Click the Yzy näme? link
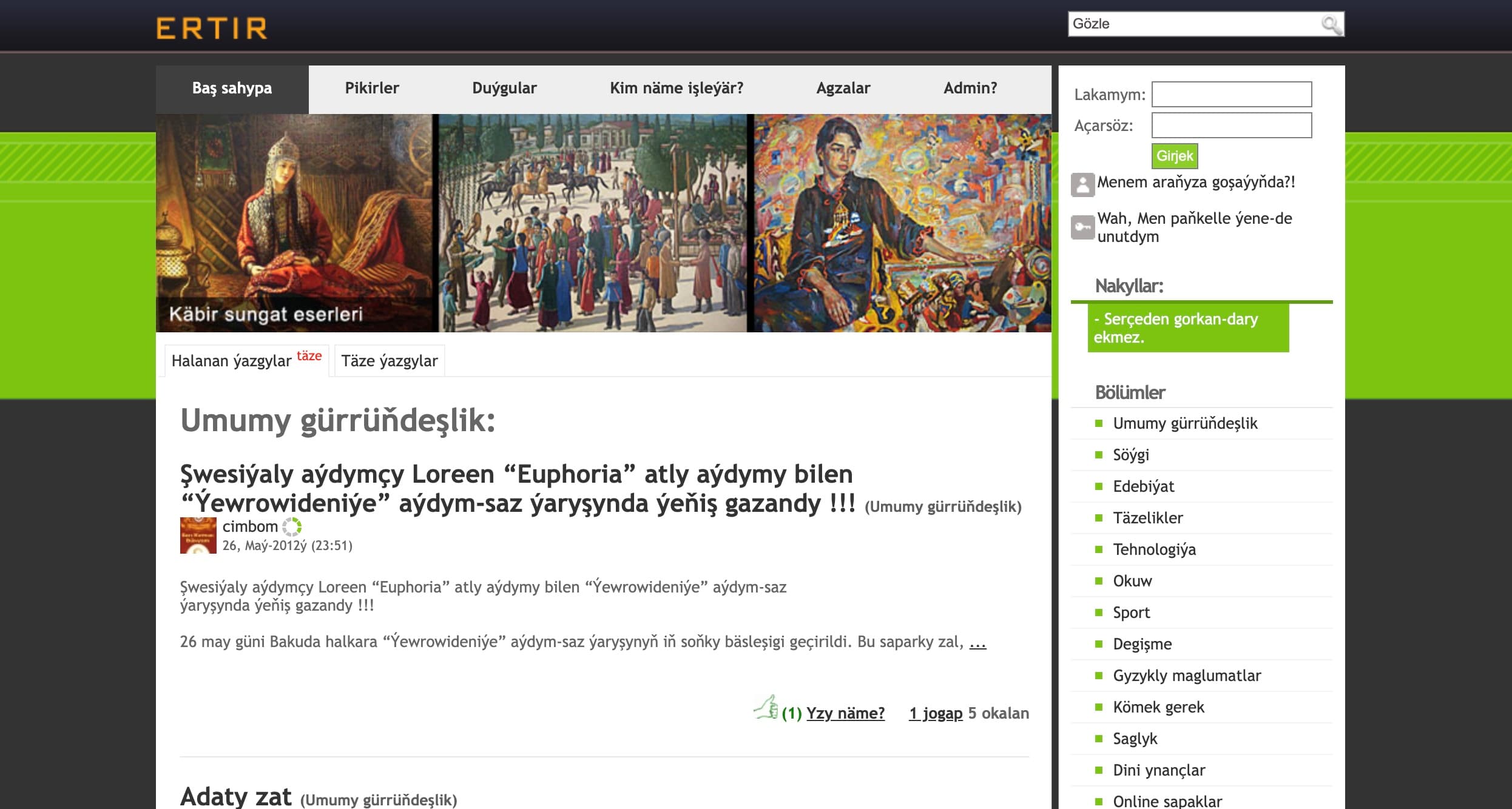The width and height of the screenshot is (1512, 809). [x=845, y=713]
